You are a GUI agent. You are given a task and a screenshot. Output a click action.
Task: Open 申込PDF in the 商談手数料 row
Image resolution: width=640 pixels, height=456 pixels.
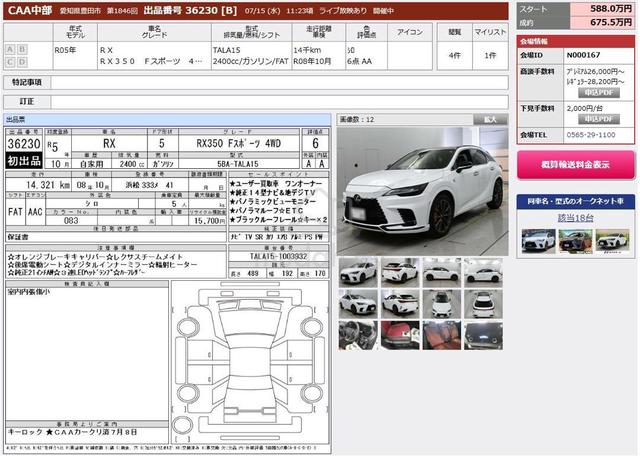coord(599,93)
